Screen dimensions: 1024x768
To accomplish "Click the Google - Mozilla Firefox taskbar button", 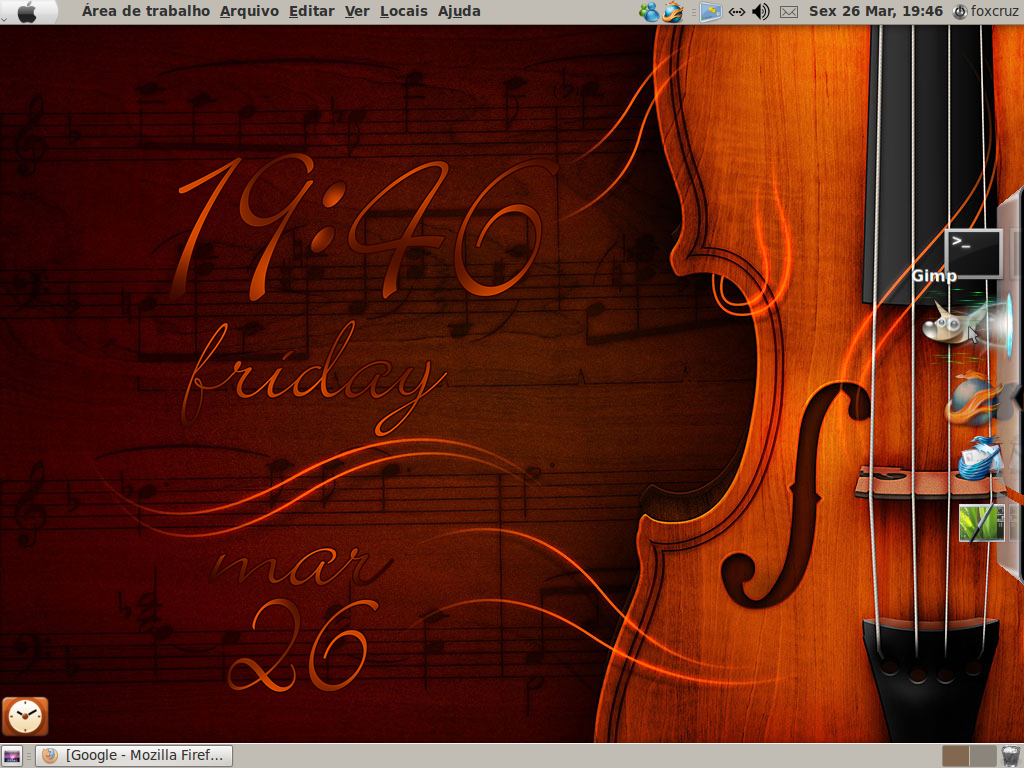I will coord(134,756).
